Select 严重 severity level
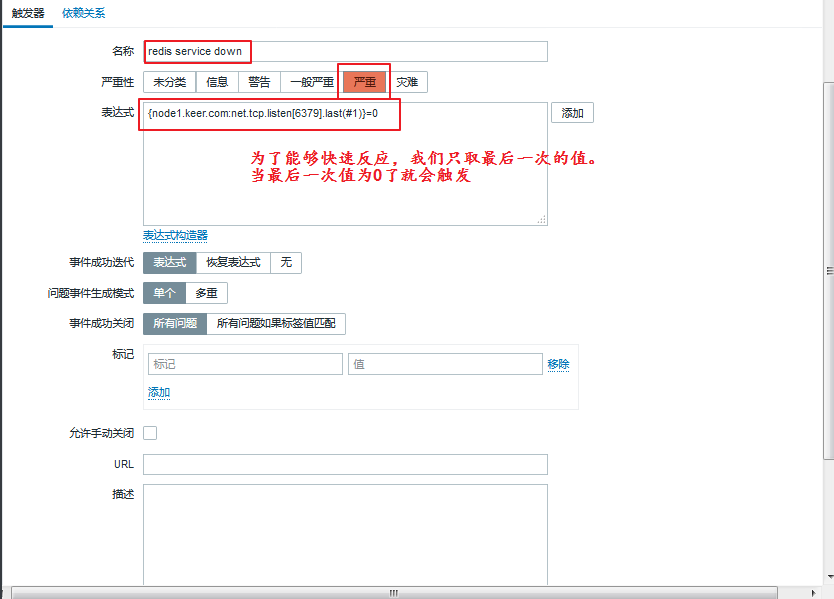Viewport: 834px width, 599px height. tap(364, 82)
